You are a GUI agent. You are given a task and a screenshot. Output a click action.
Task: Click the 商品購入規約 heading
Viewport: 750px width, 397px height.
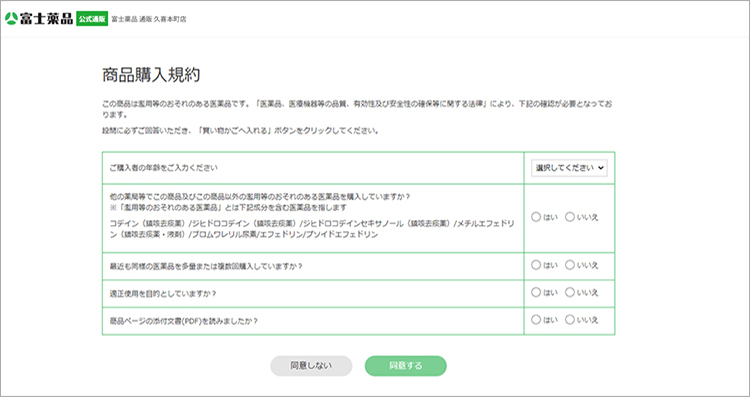coord(151,75)
